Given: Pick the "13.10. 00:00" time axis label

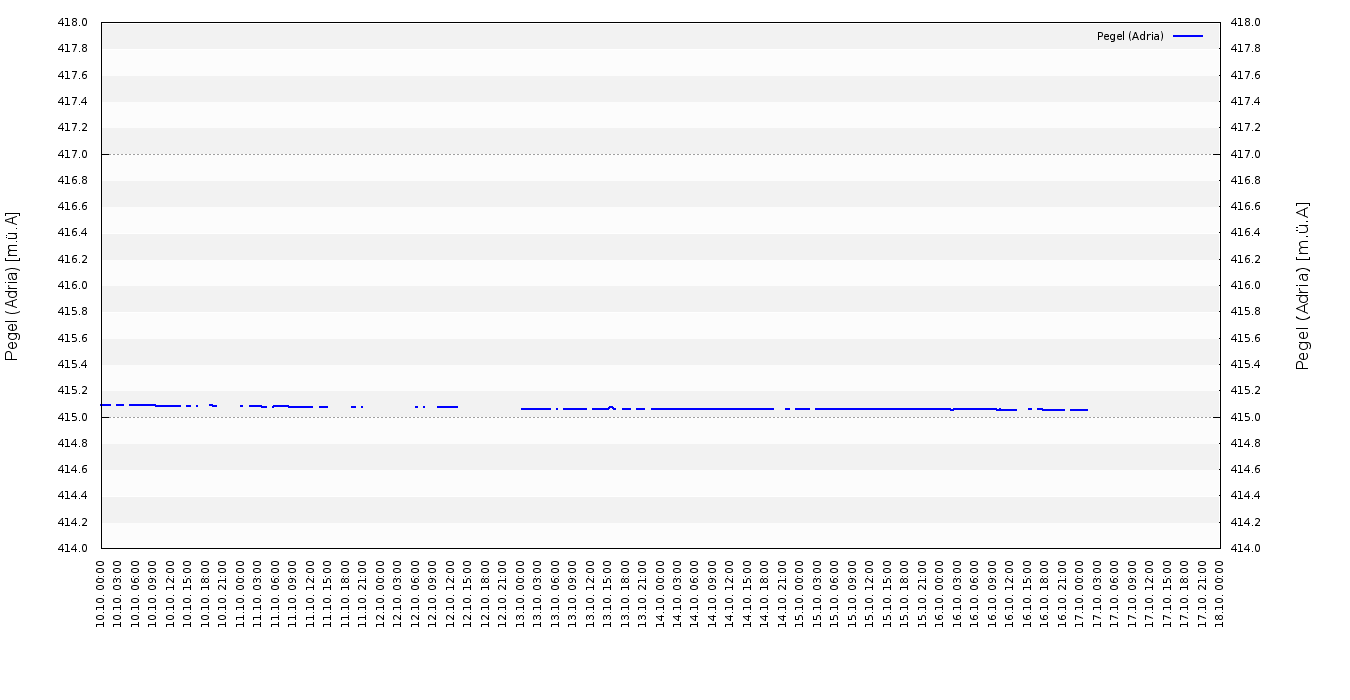Looking at the screenshot, I should pyautogui.click(x=521, y=594).
